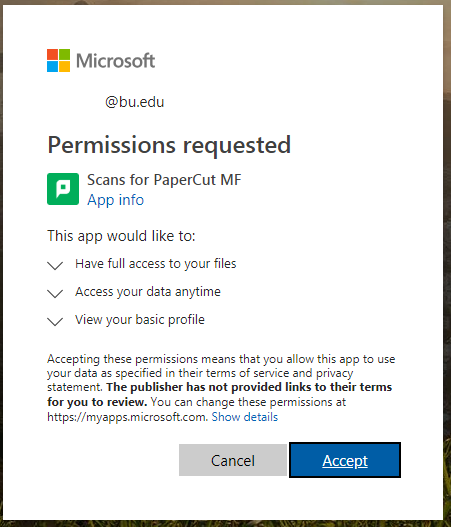Open the App info link
The height and width of the screenshot is (527, 451).
pyautogui.click(x=115, y=200)
